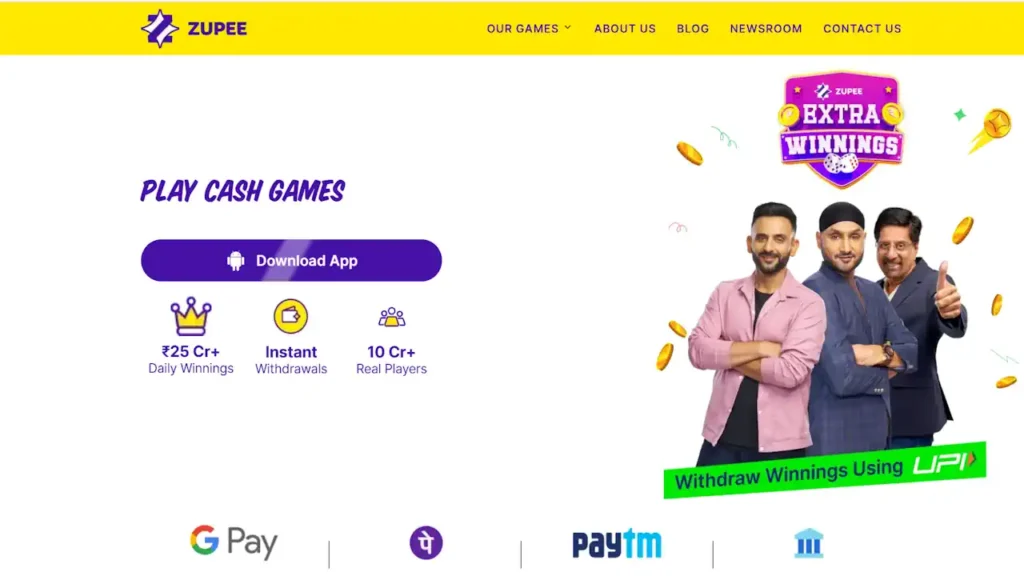The width and height of the screenshot is (1024, 576).
Task: Click the Zupee wordmark text
Action: click(217, 29)
